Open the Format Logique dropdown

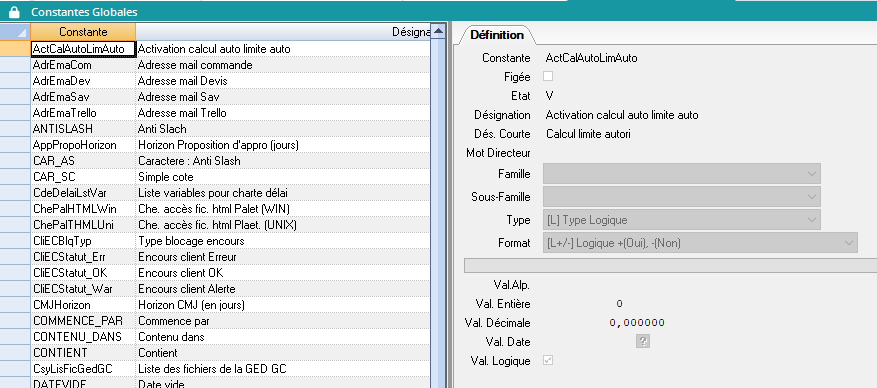point(700,243)
